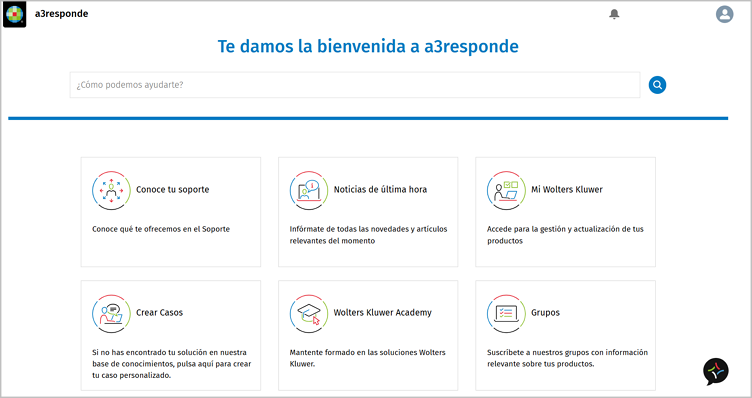Click the blue search magnifier button
This screenshot has width=752, height=398.
click(x=657, y=85)
